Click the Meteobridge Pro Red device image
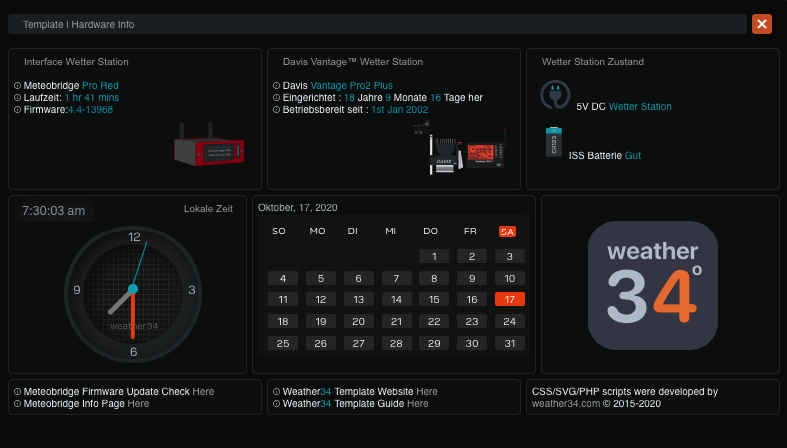 pos(209,145)
